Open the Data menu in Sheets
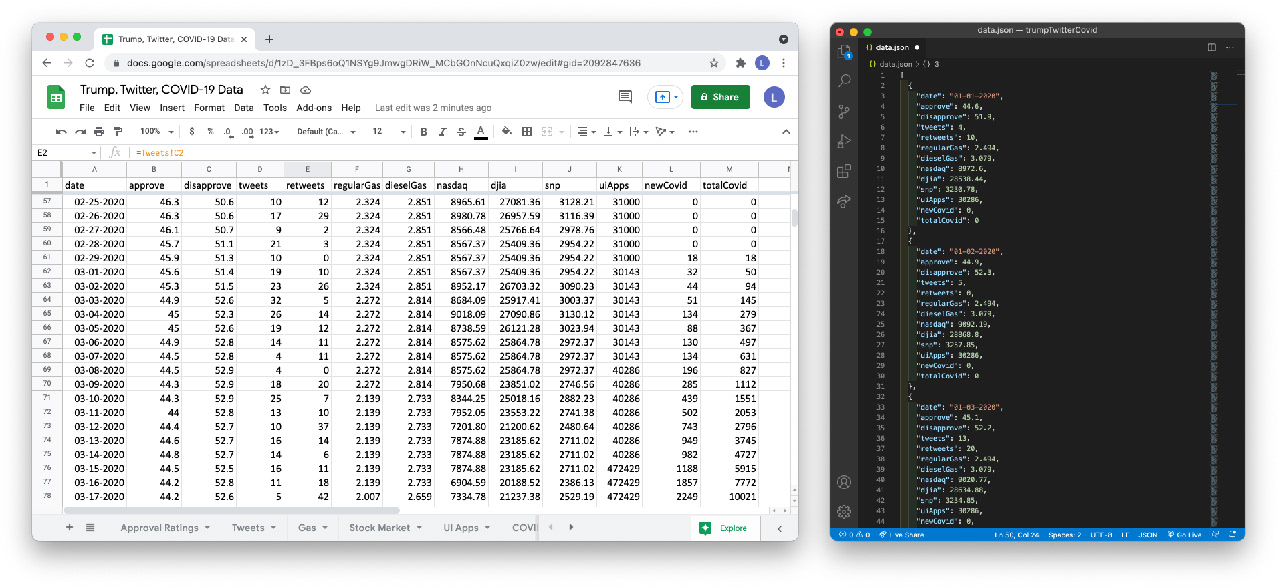Screen dimensions: 1278x588 [244, 108]
